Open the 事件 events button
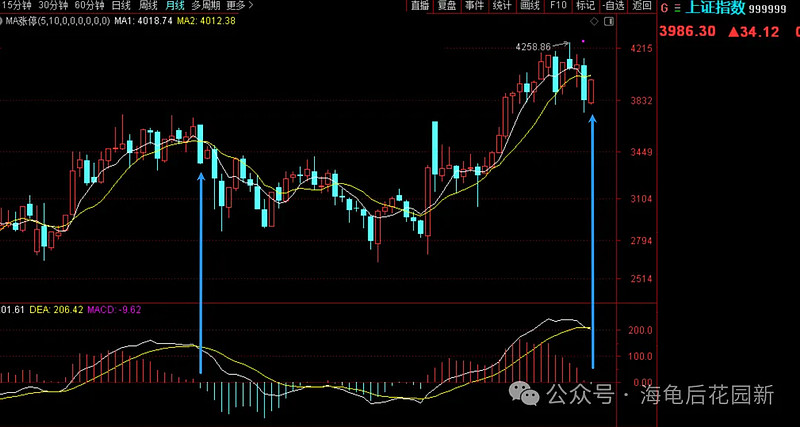This screenshot has width=800, height=427. click(x=475, y=6)
